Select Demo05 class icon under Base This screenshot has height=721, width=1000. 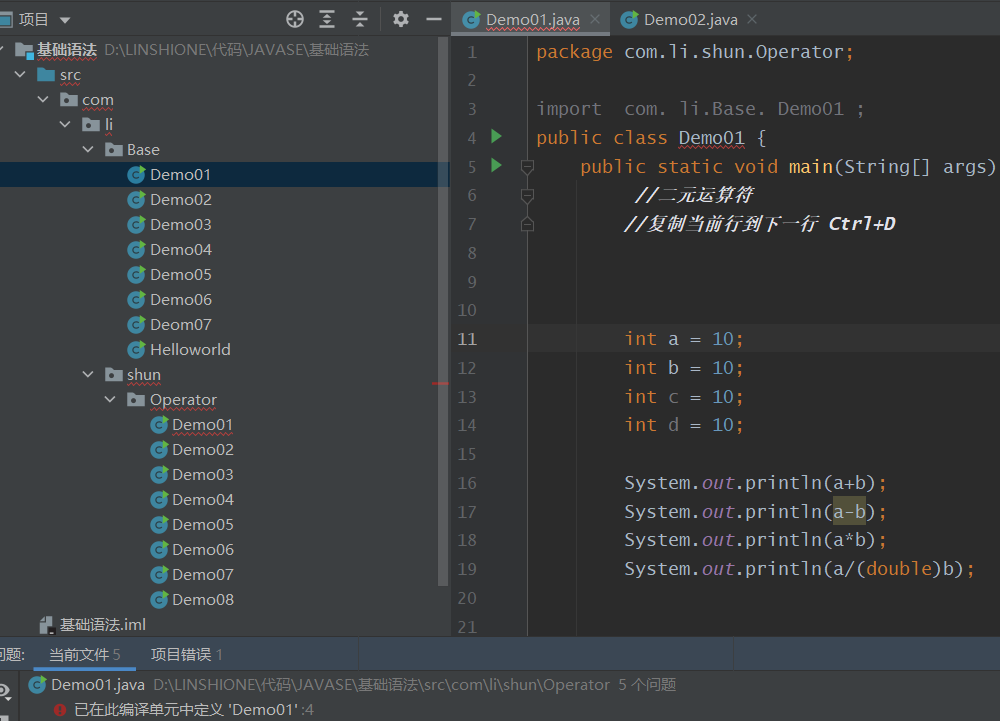(136, 274)
